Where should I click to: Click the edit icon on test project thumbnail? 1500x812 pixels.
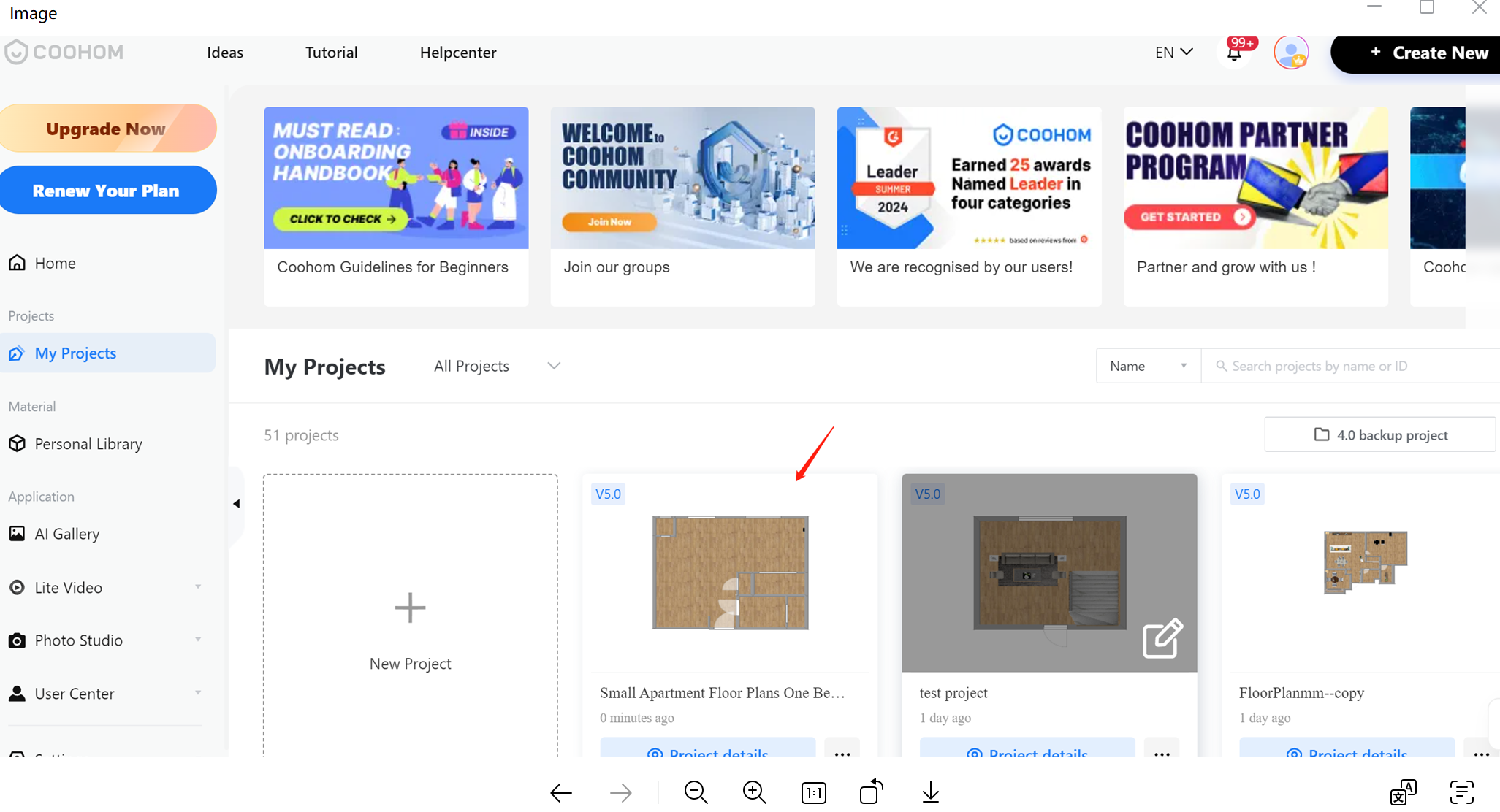pos(1162,638)
